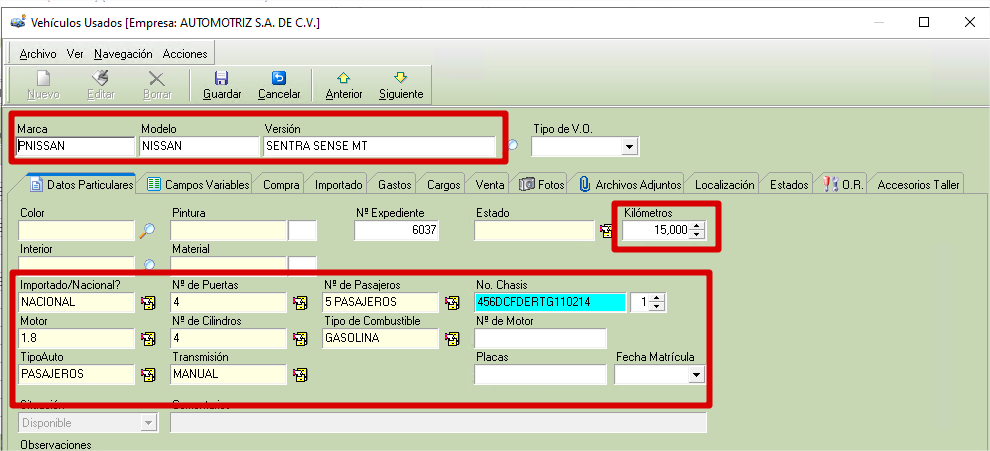990x451 pixels.
Task: Click the app icon in title bar
Action: (18, 22)
